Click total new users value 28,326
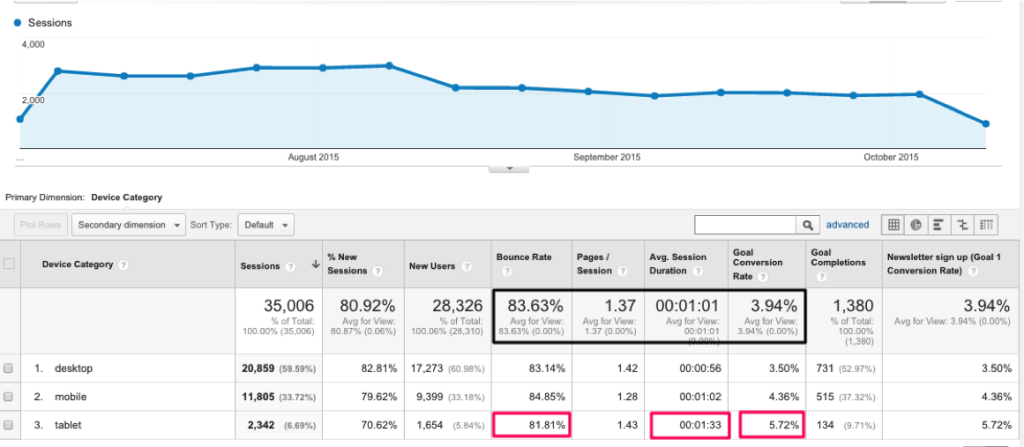1024x447 pixels. coord(457,305)
